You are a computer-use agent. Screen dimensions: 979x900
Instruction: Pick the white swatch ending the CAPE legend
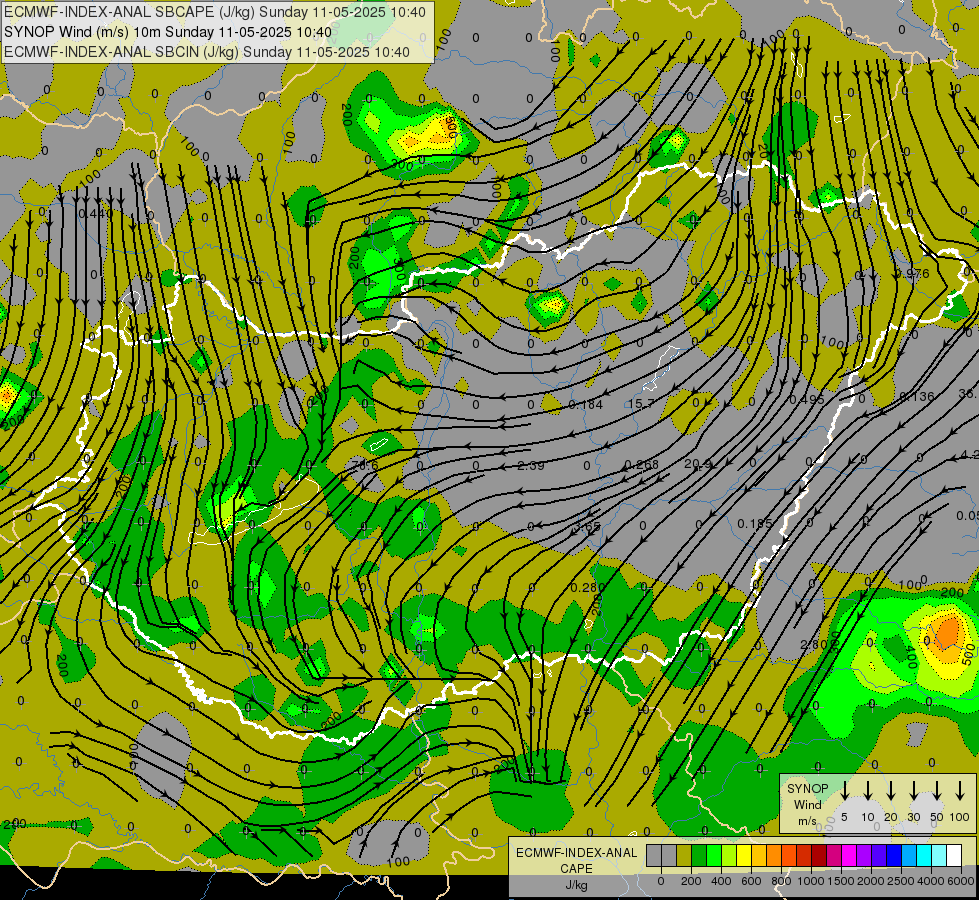tap(955, 855)
